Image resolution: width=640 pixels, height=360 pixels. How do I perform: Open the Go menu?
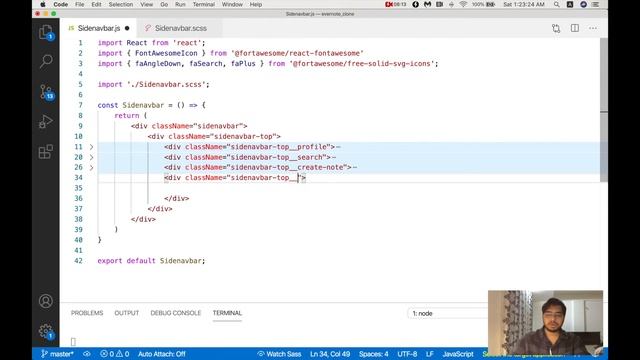point(164,4)
